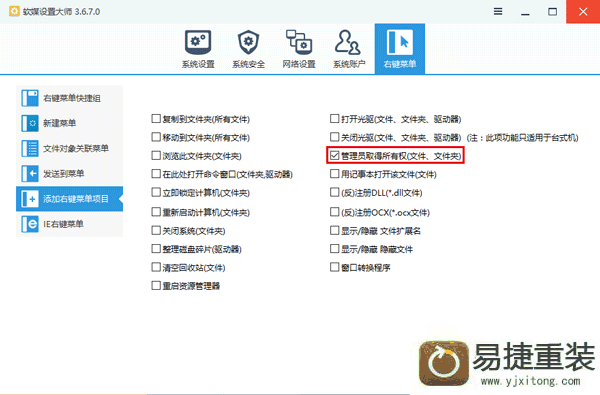Enable (反)注册OCX checkbox

334,212
